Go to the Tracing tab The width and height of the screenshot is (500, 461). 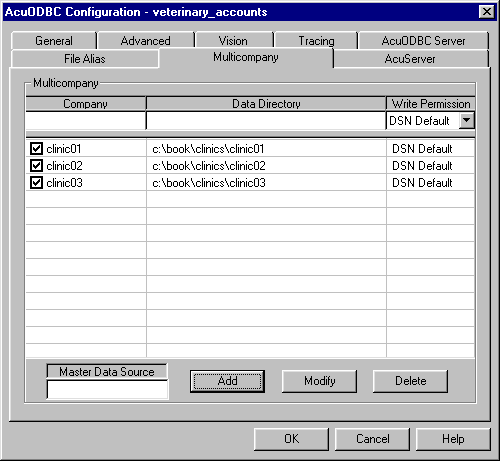click(316, 41)
